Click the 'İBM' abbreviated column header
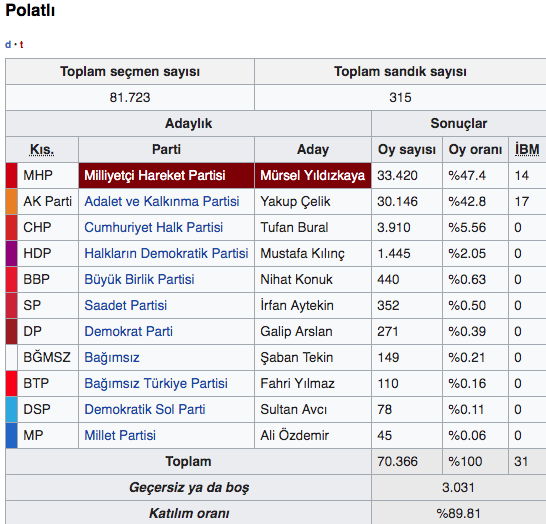The width and height of the screenshot is (546, 524). (527, 150)
